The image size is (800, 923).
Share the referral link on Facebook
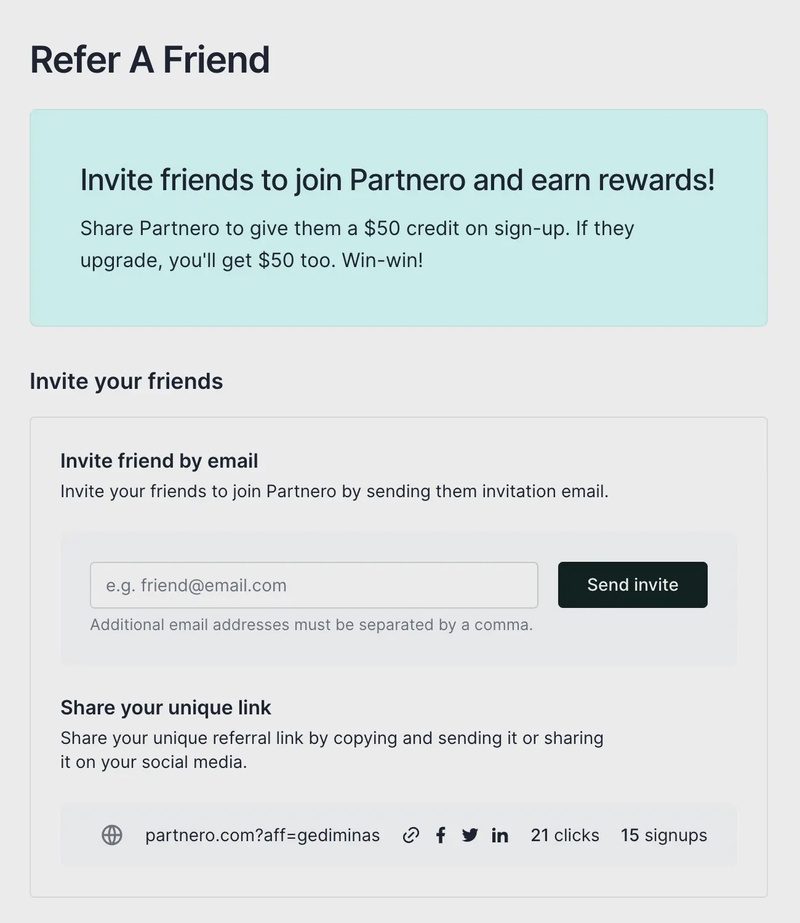(441, 834)
